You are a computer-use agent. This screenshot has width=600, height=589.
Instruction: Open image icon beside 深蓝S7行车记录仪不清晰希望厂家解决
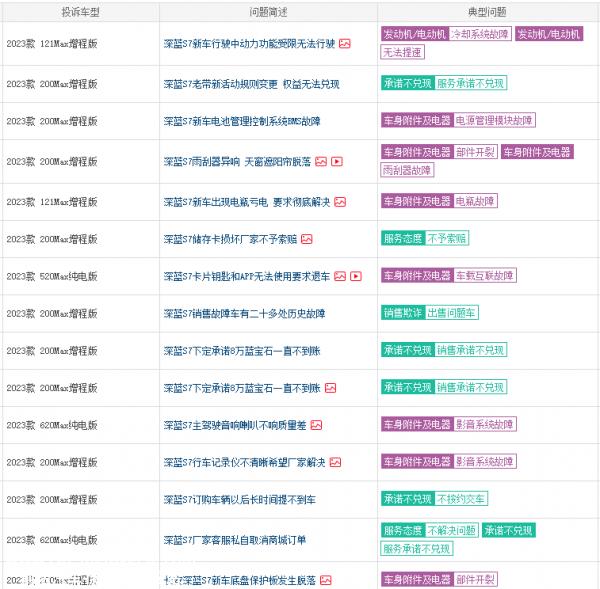[335, 462]
